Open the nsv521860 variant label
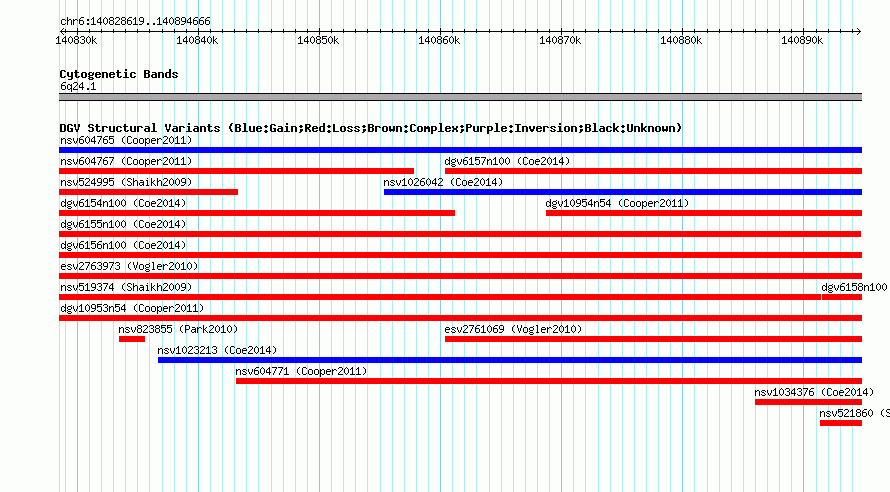 pyautogui.click(x=854, y=413)
